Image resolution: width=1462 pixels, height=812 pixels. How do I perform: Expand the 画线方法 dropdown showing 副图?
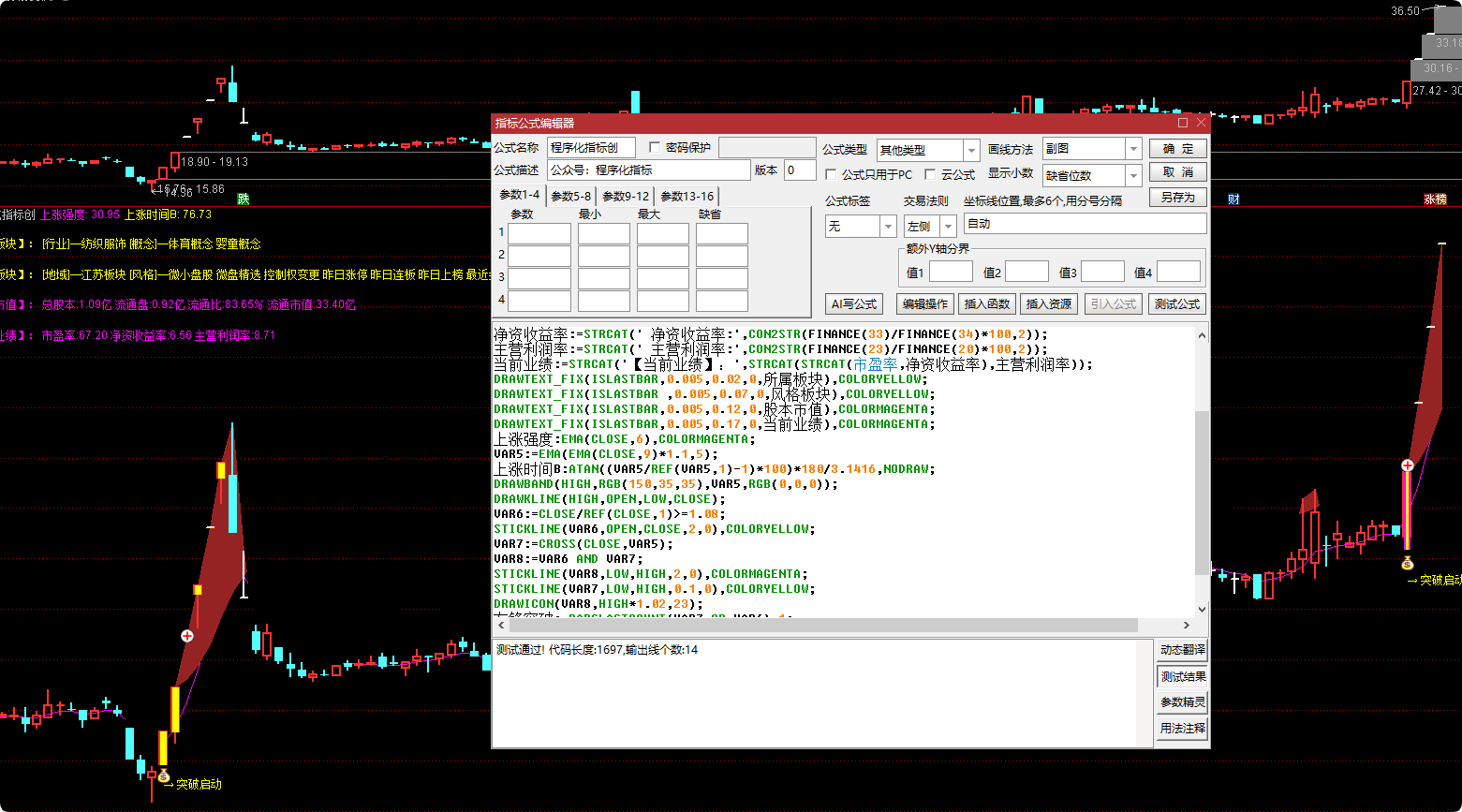(1133, 149)
